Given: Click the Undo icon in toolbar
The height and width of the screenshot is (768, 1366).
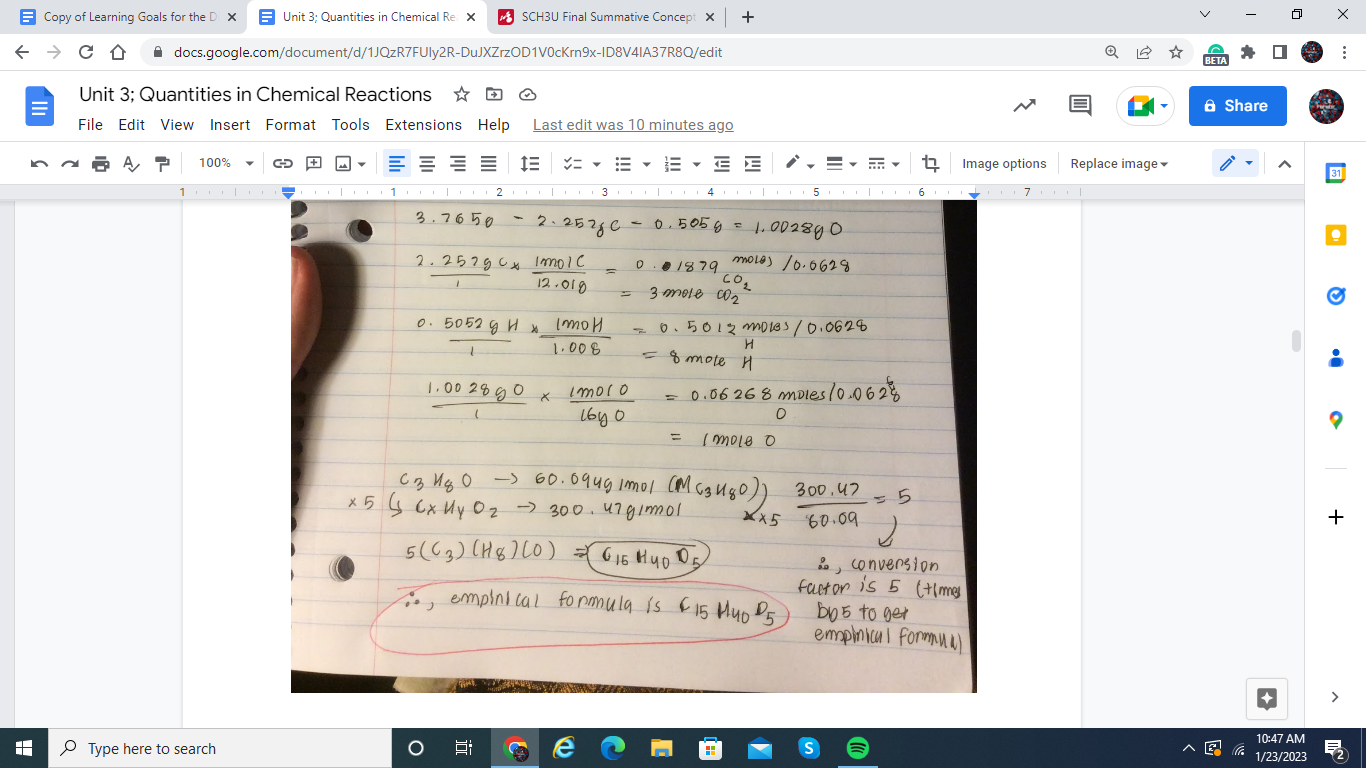Looking at the screenshot, I should (x=39, y=163).
